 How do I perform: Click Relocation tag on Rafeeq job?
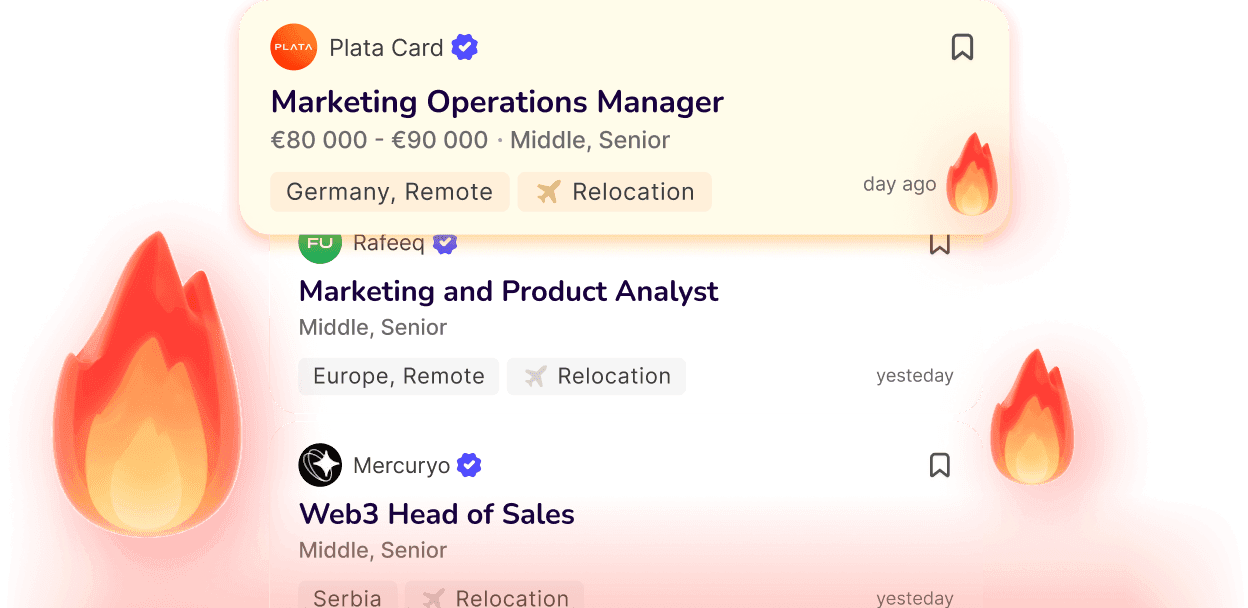[x=596, y=376]
